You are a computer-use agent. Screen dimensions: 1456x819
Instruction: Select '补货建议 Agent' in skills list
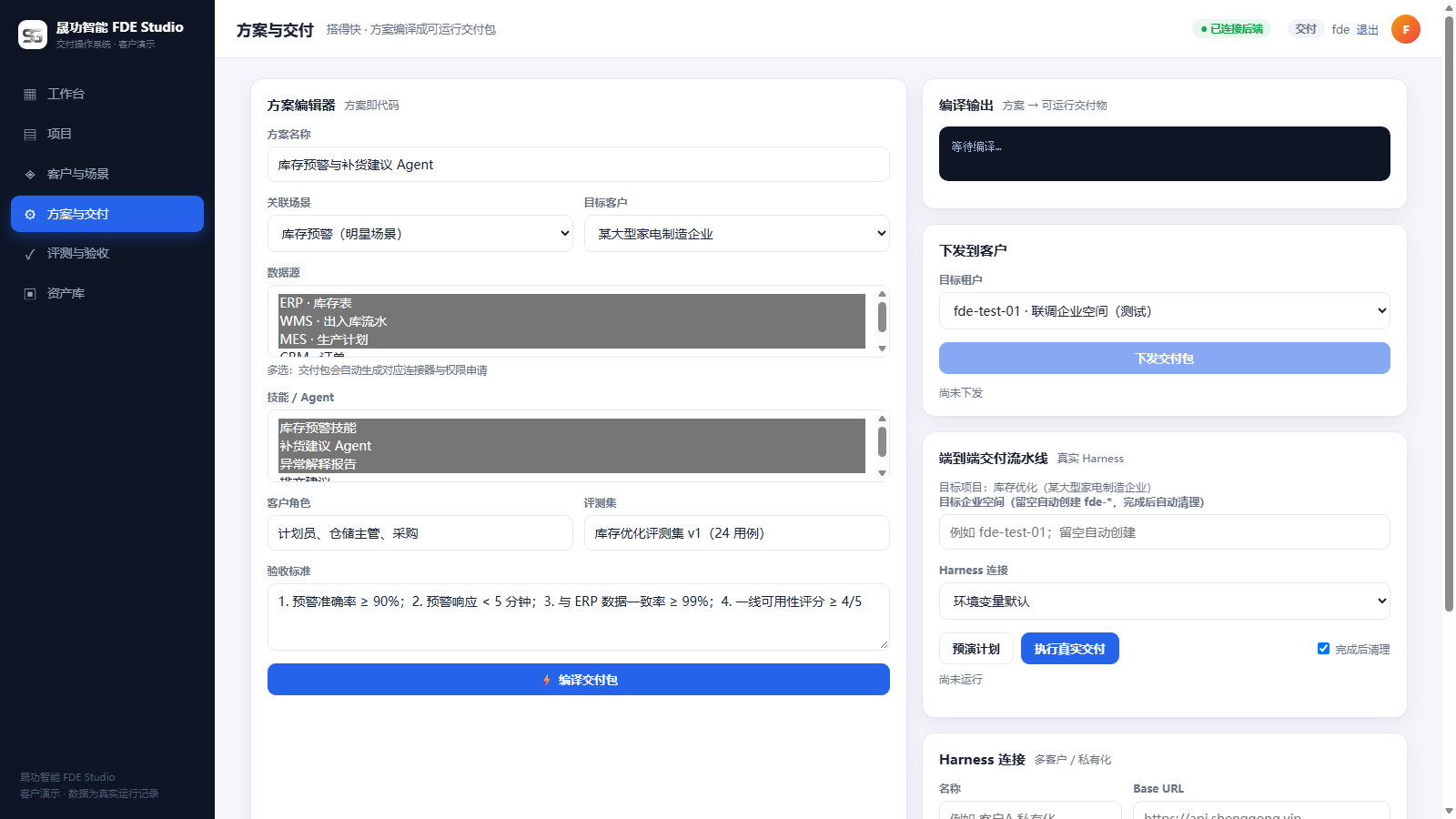[x=571, y=446]
